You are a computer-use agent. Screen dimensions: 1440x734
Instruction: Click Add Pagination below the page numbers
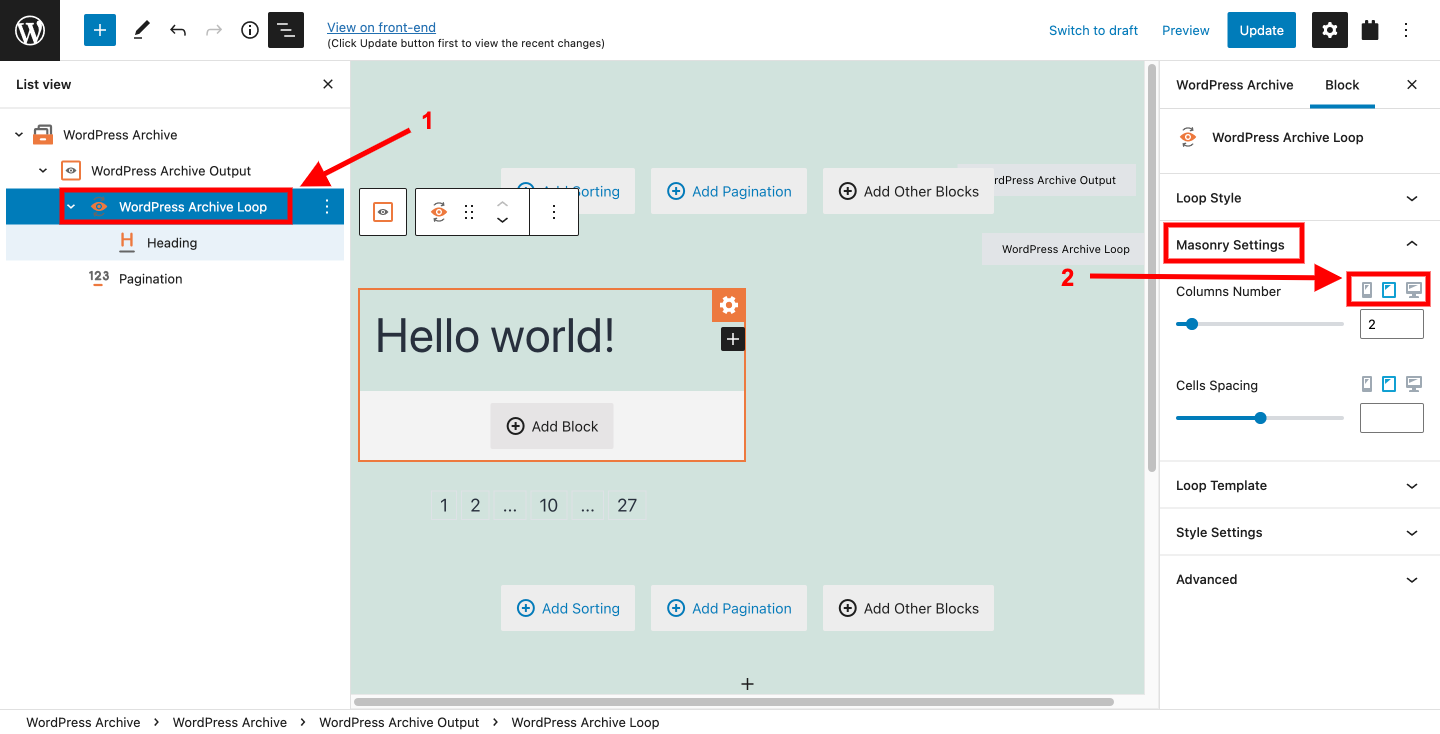[729, 608]
